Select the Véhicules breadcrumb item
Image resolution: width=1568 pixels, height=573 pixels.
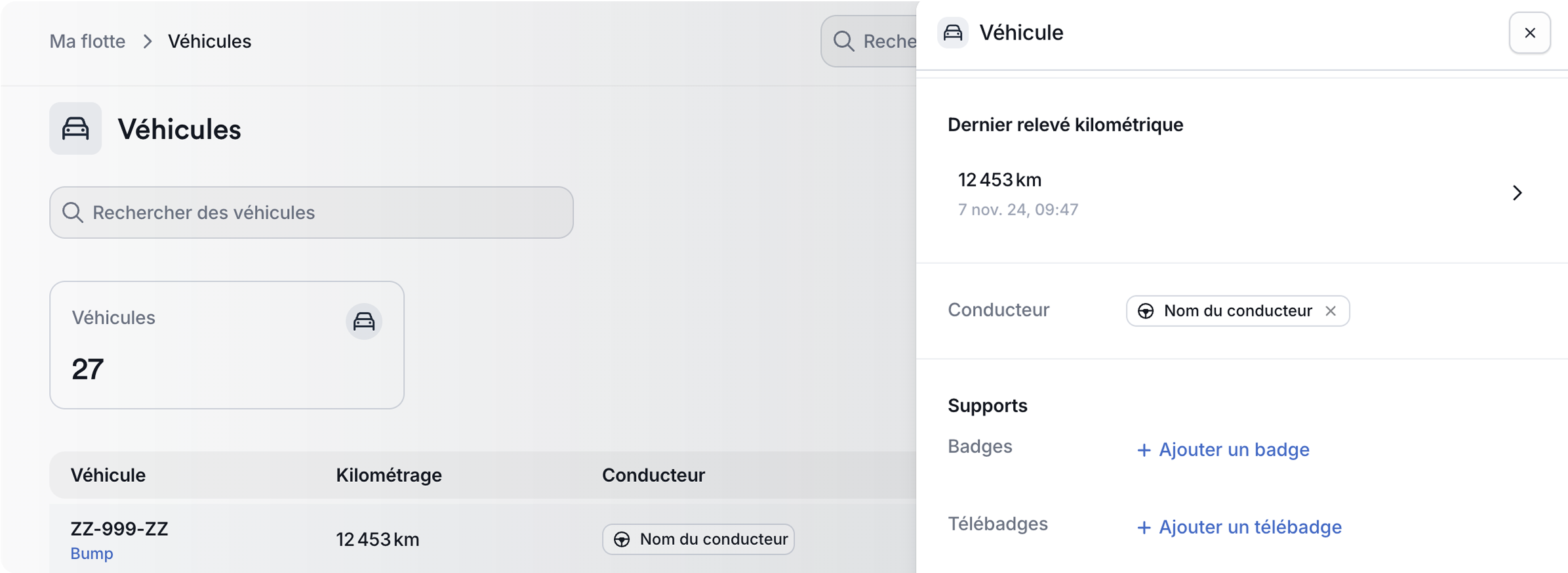pos(209,41)
